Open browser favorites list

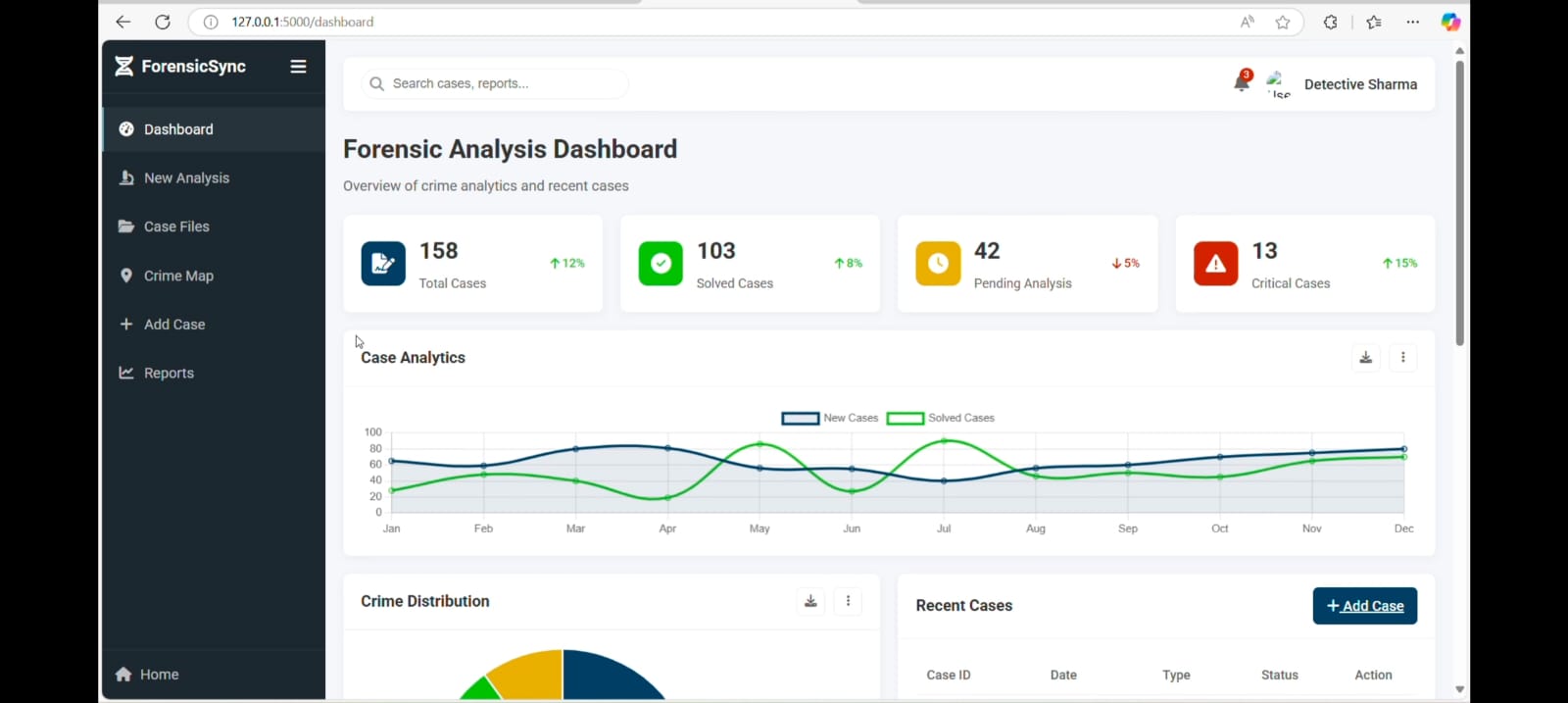[x=1374, y=22]
